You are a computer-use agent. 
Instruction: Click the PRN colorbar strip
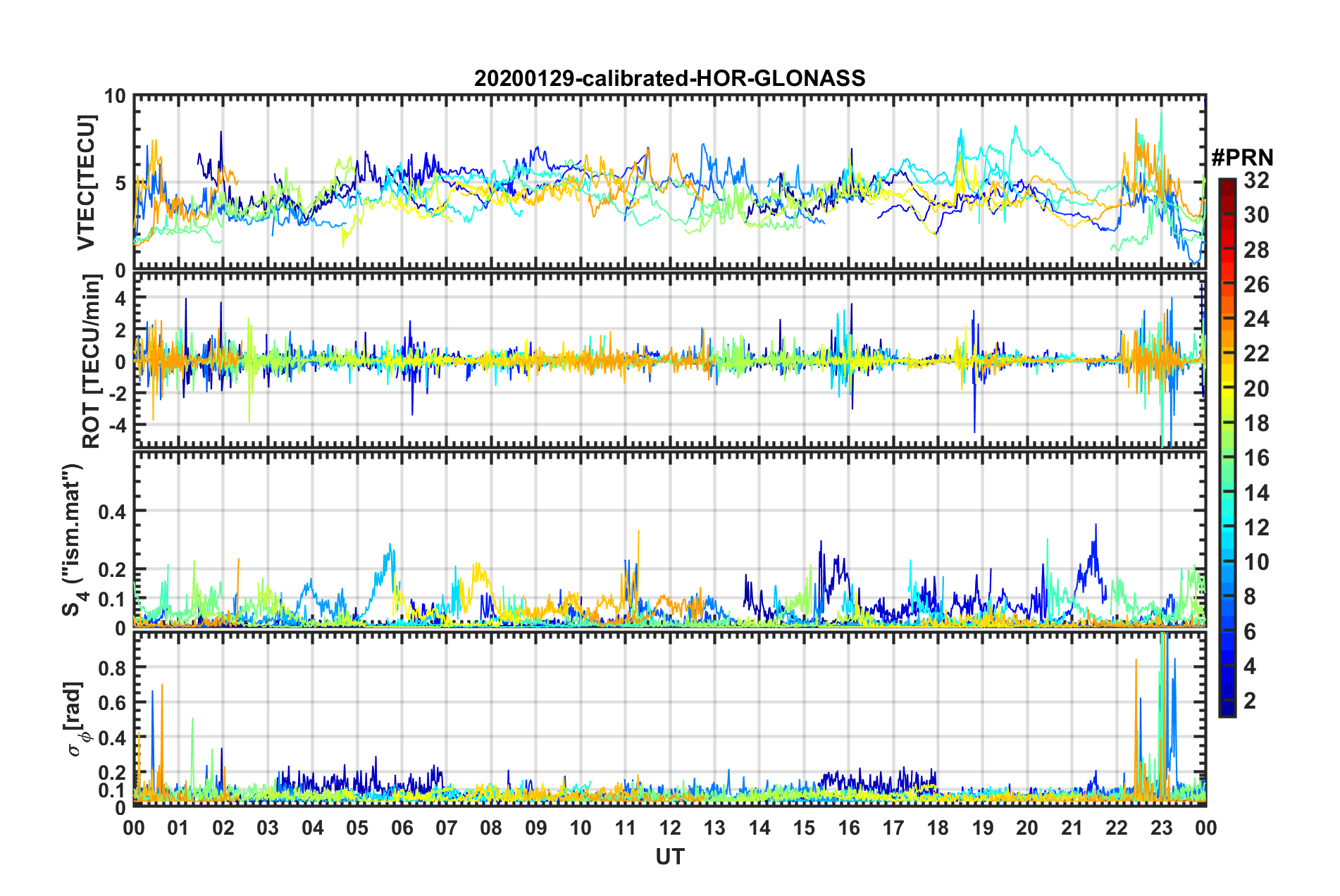[x=1227, y=448]
